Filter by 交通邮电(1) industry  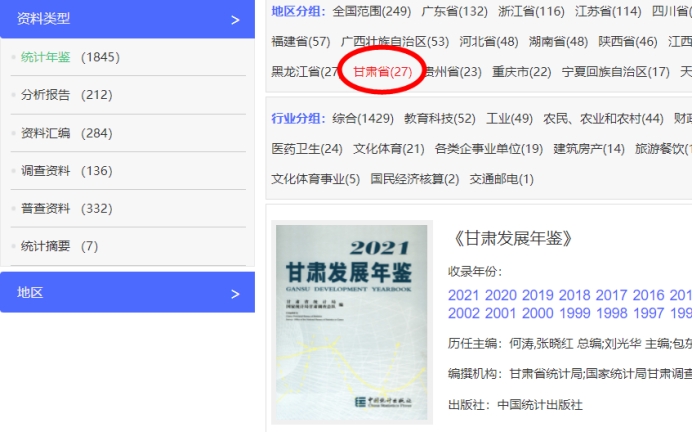click(x=500, y=179)
